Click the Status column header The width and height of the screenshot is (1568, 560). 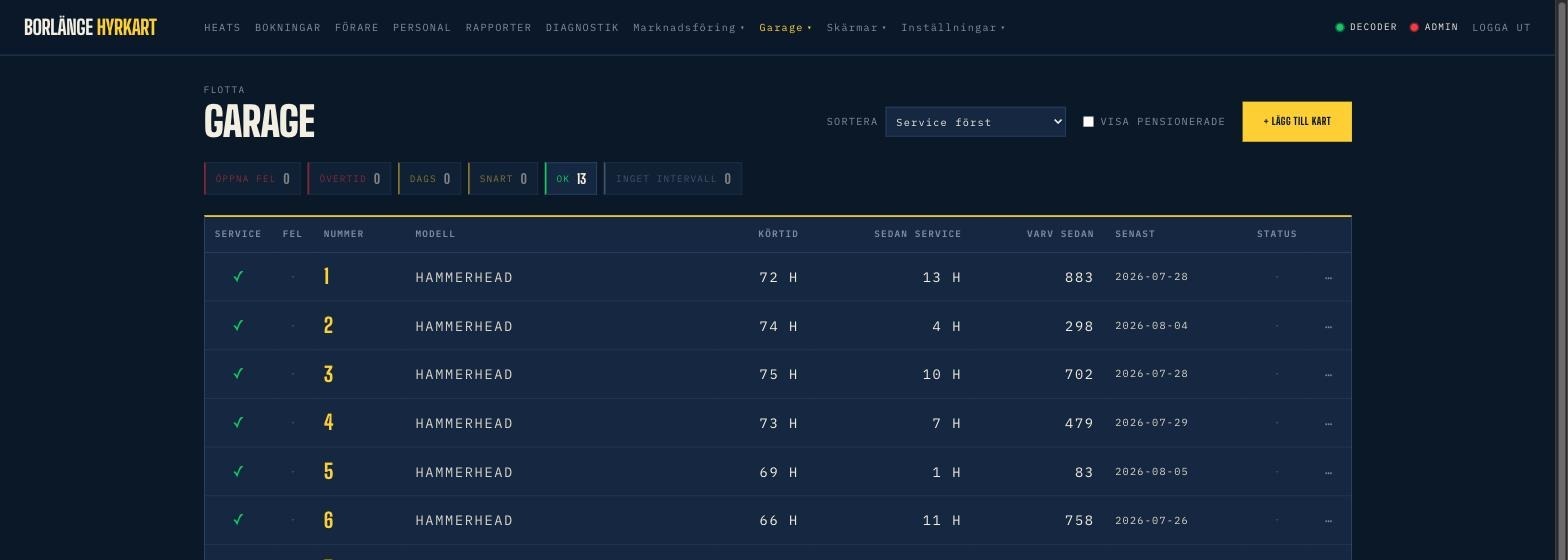(x=1277, y=234)
